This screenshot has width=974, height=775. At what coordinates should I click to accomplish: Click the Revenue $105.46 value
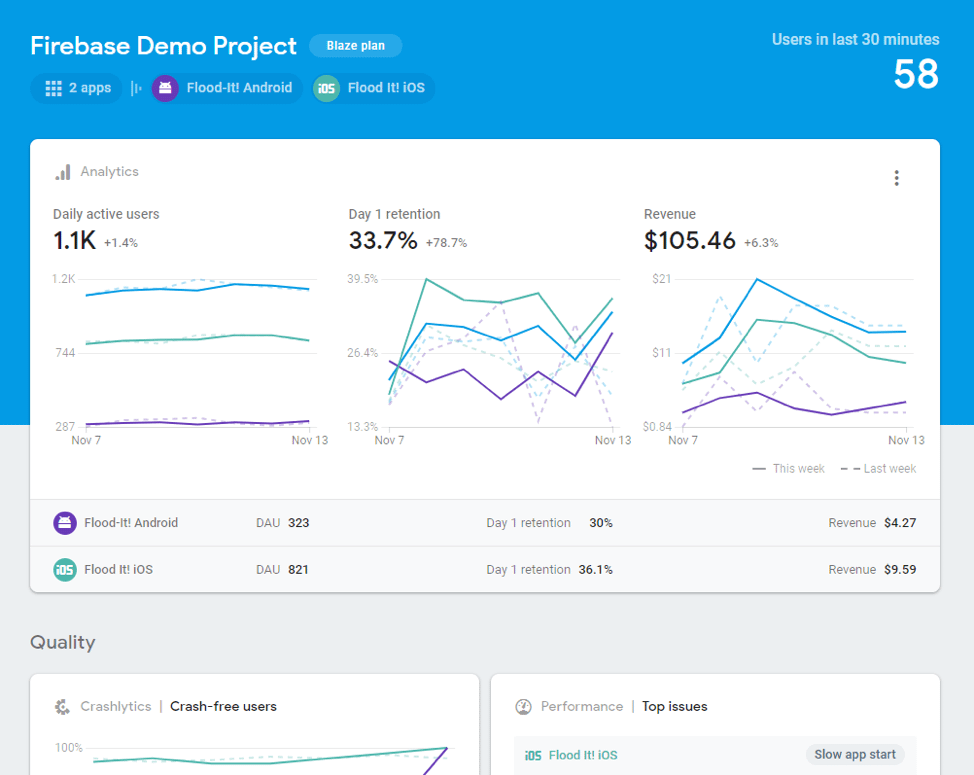point(690,240)
